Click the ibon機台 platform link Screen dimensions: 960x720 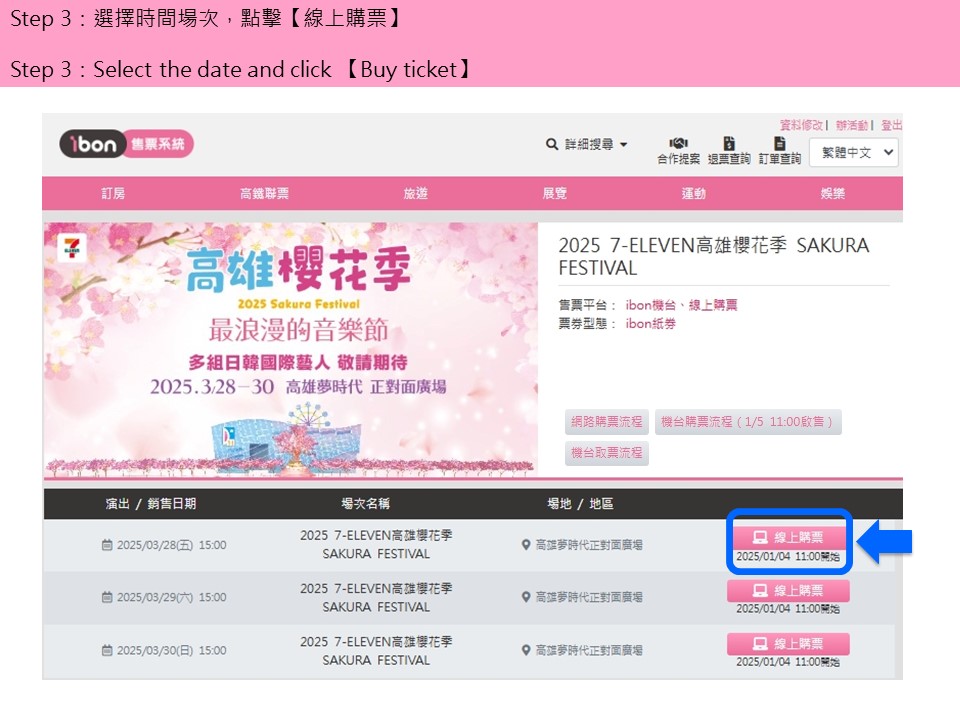click(650, 305)
